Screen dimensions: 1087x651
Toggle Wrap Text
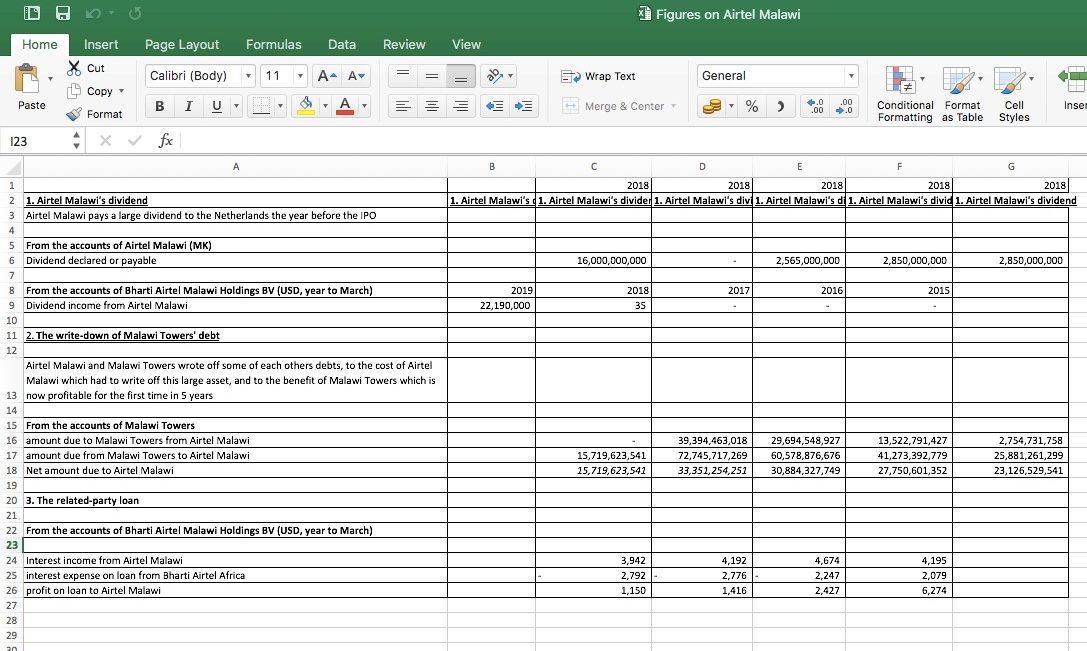pos(598,76)
